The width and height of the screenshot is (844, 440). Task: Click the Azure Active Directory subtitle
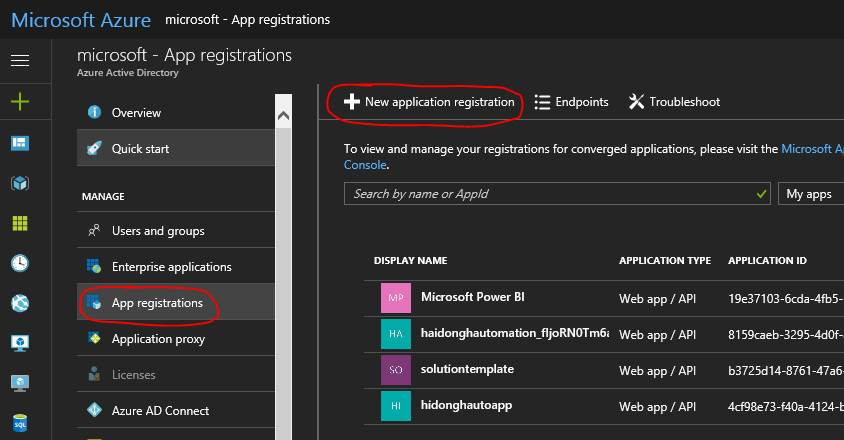[x=128, y=72]
